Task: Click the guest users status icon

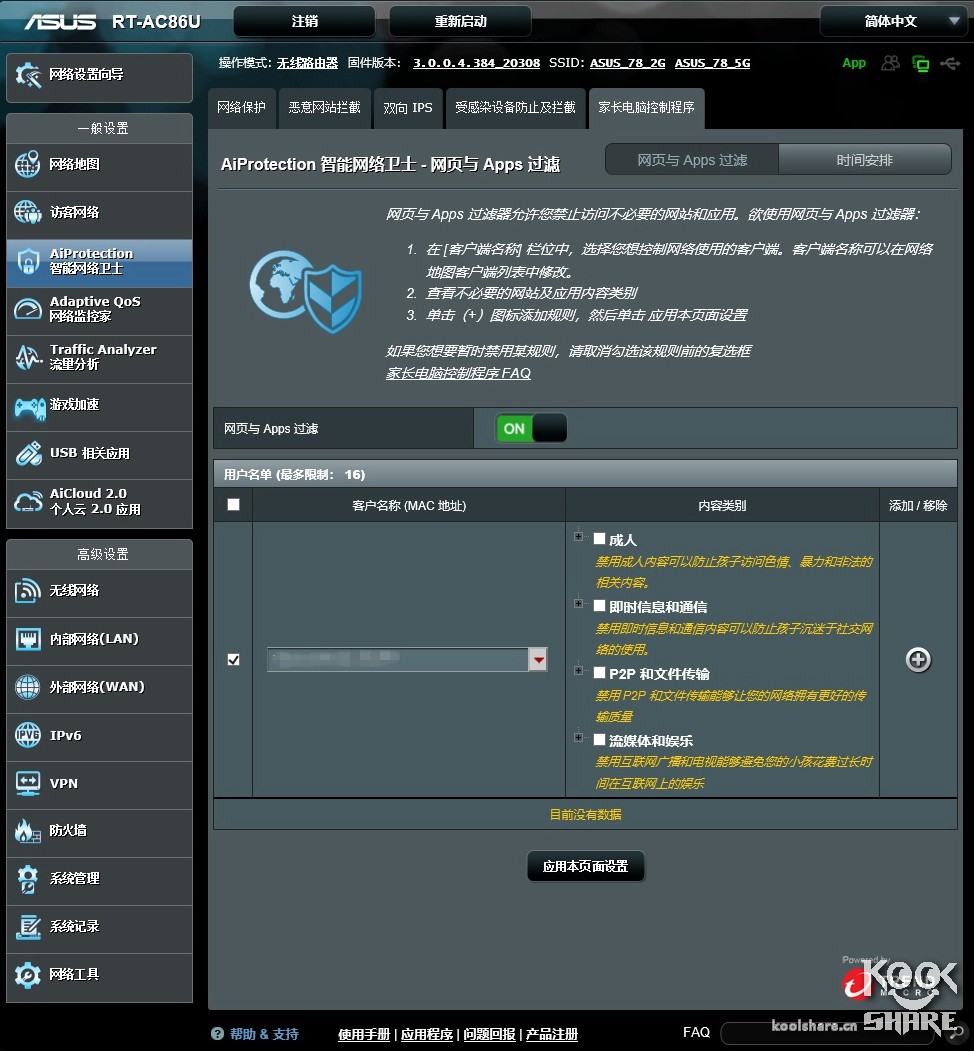Action: tap(890, 63)
